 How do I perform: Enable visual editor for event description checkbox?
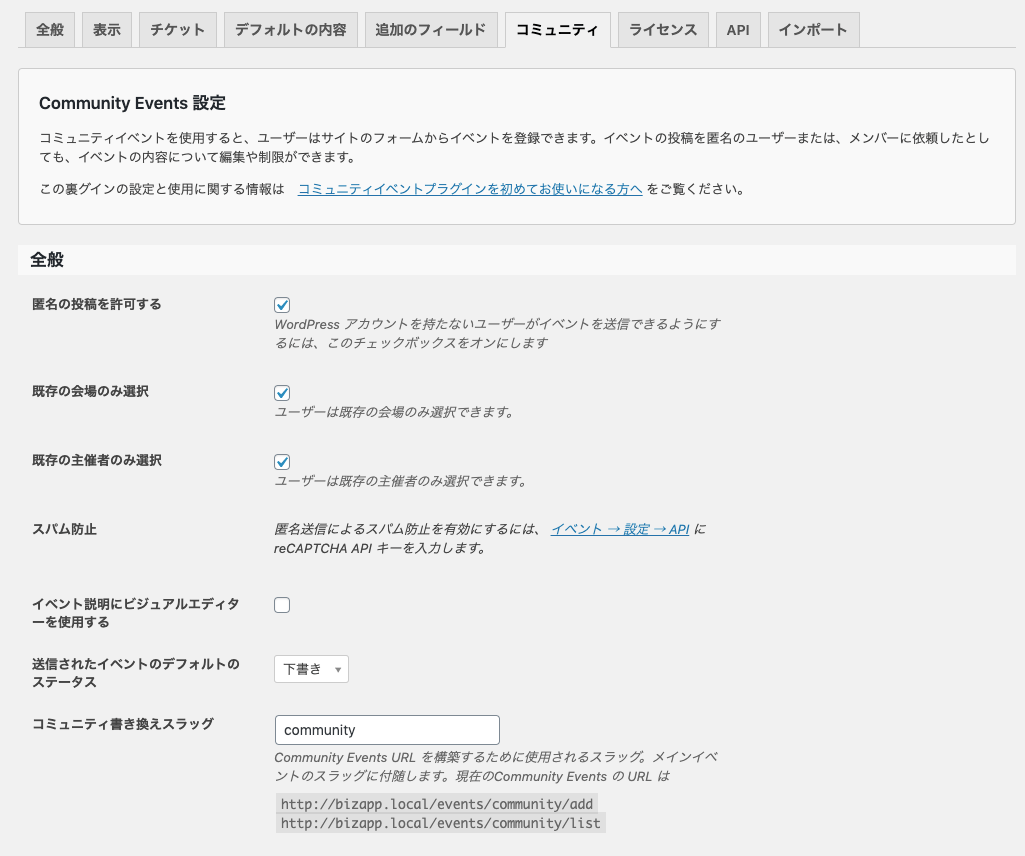(x=282, y=605)
